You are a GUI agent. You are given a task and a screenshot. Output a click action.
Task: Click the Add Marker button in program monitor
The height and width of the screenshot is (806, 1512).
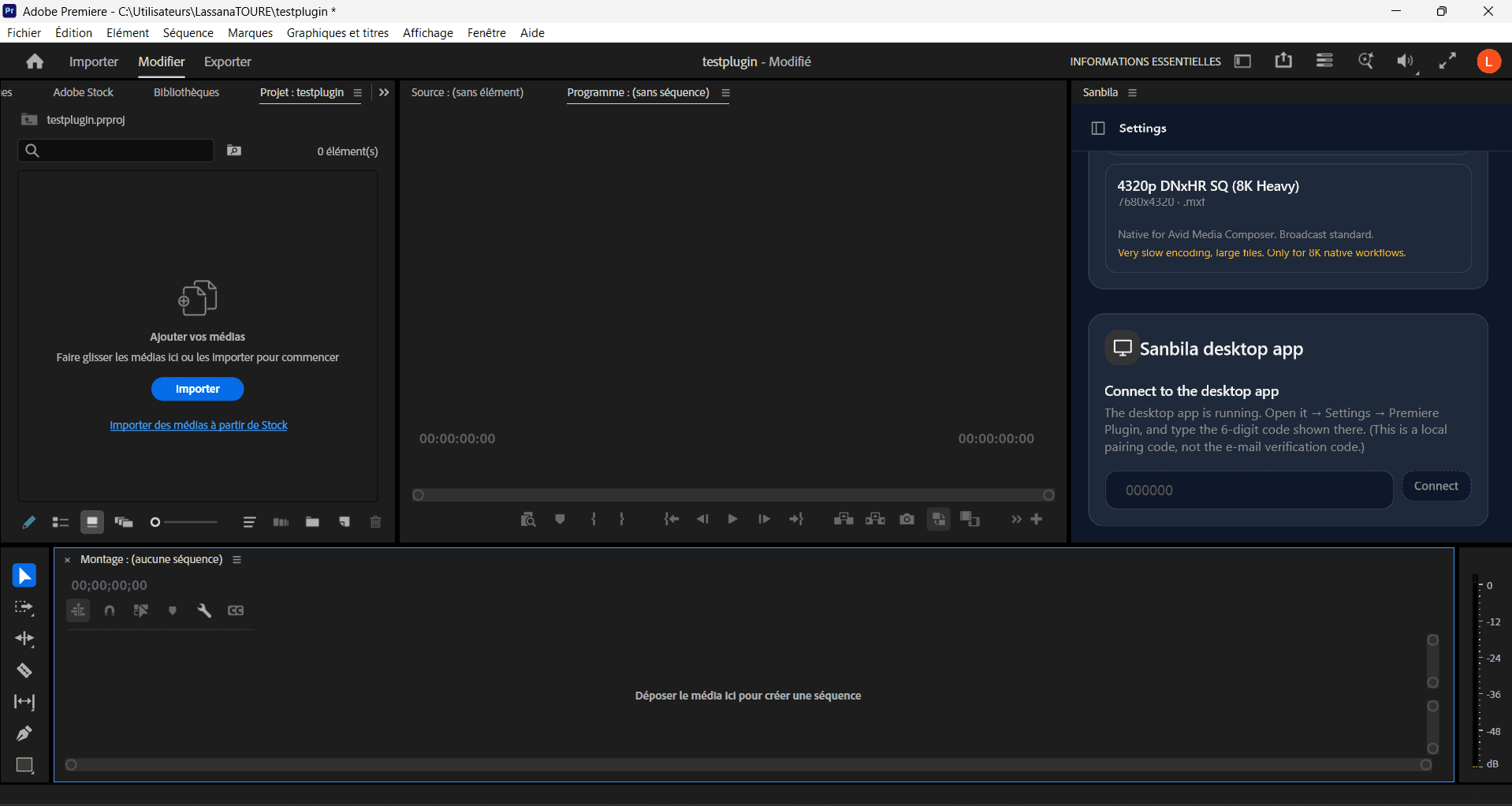(560, 519)
